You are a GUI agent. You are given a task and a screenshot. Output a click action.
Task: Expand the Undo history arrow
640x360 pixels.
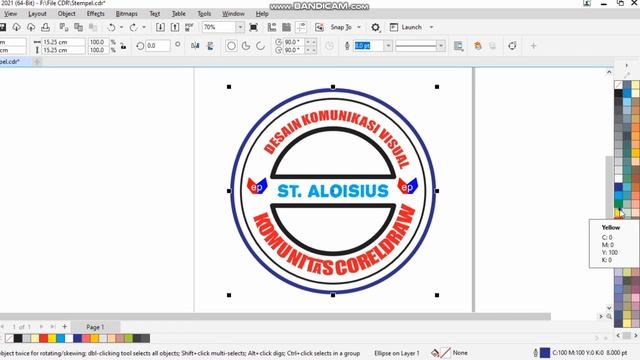pos(121,27)
